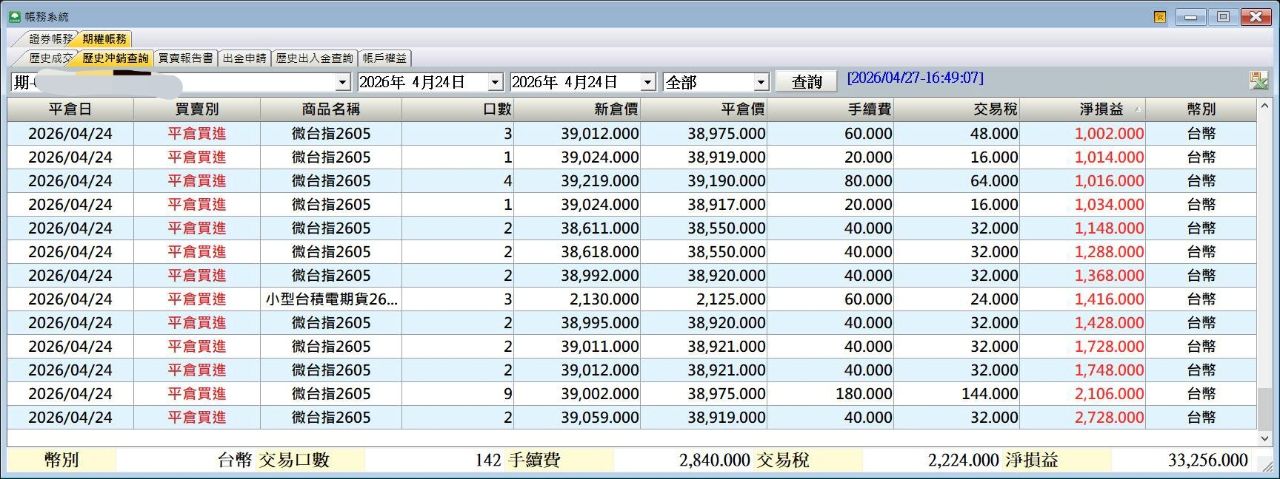Open the 全部 filter dropdown
Viewport: 1280px width, 479px height.
point(761,82)
